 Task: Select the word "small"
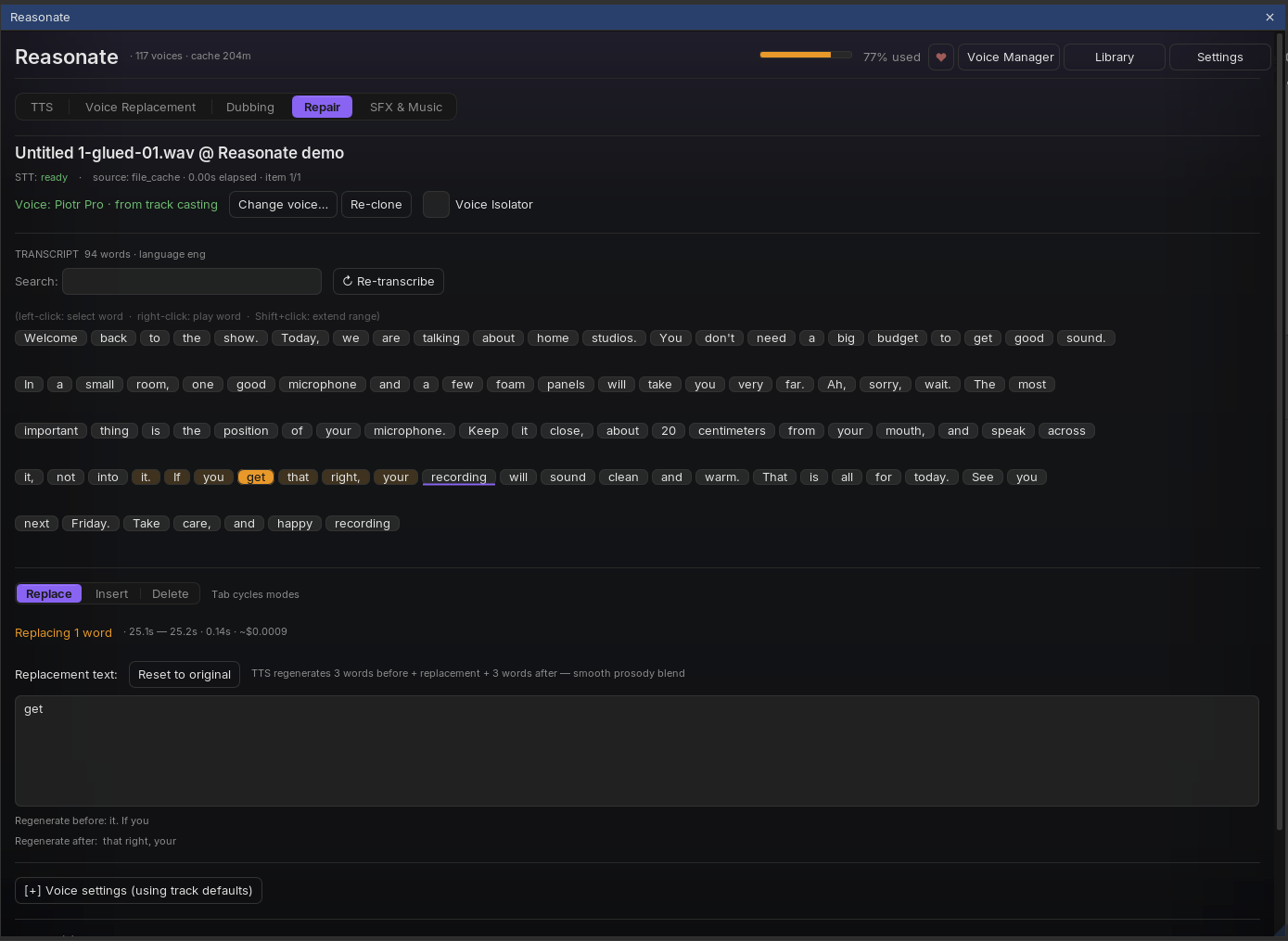pyautogui.click(x=99, y=385)
